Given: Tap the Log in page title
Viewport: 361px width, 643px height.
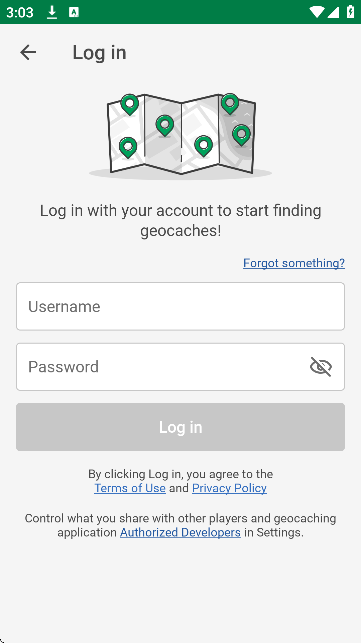Looking at the screenshot, I should (99, 53).
